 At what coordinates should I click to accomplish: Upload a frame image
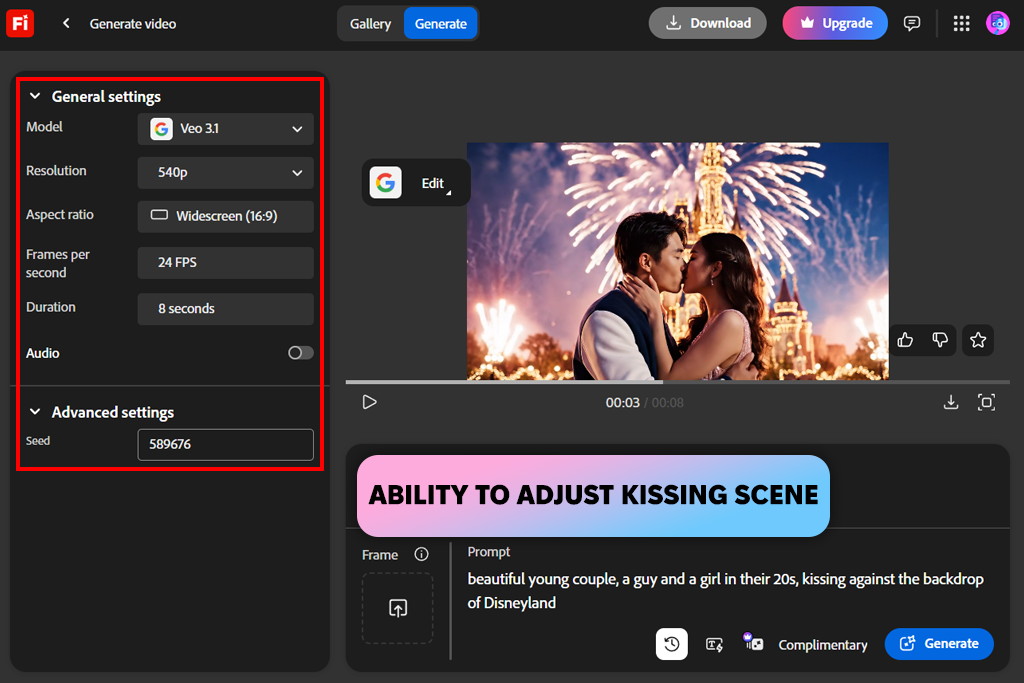tap(398, 608)
